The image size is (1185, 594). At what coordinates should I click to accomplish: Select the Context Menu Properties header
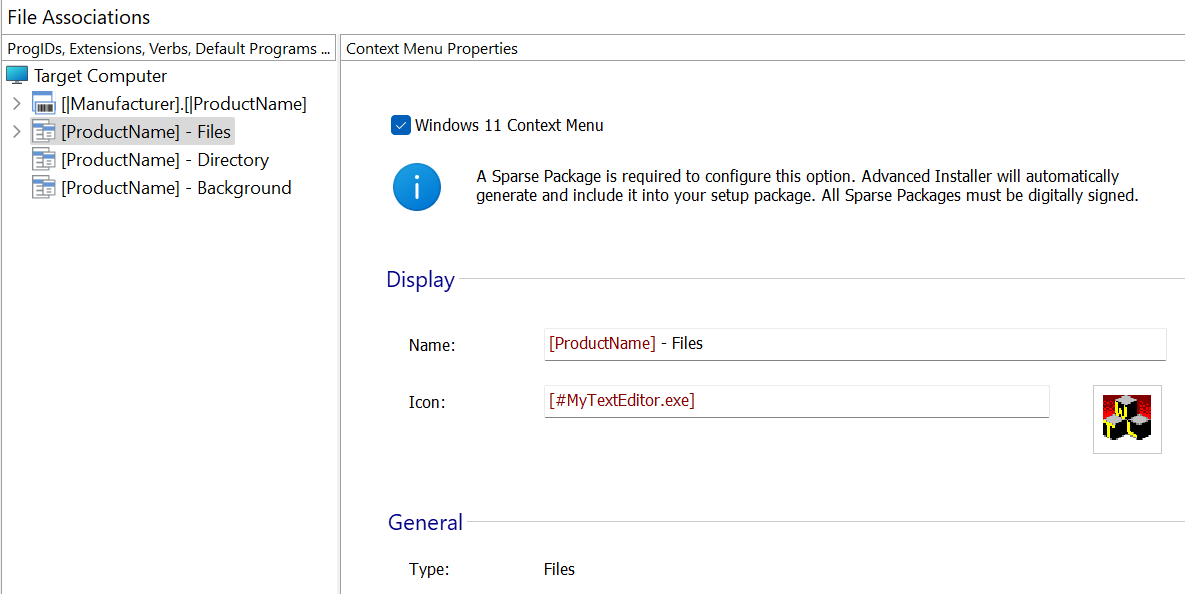[x=431, y=48]
